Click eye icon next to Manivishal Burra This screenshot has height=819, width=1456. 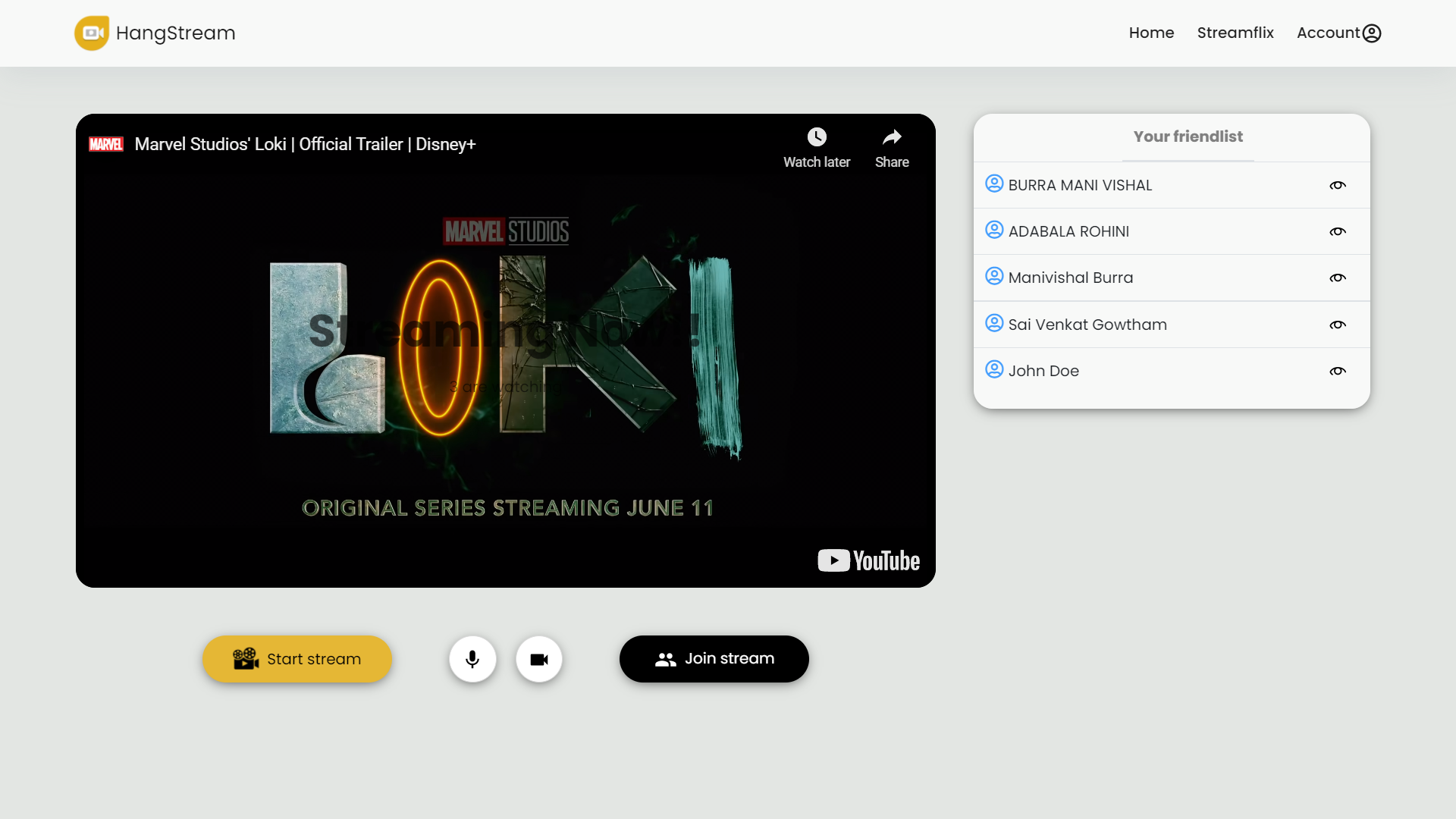tap(1338, 278)
